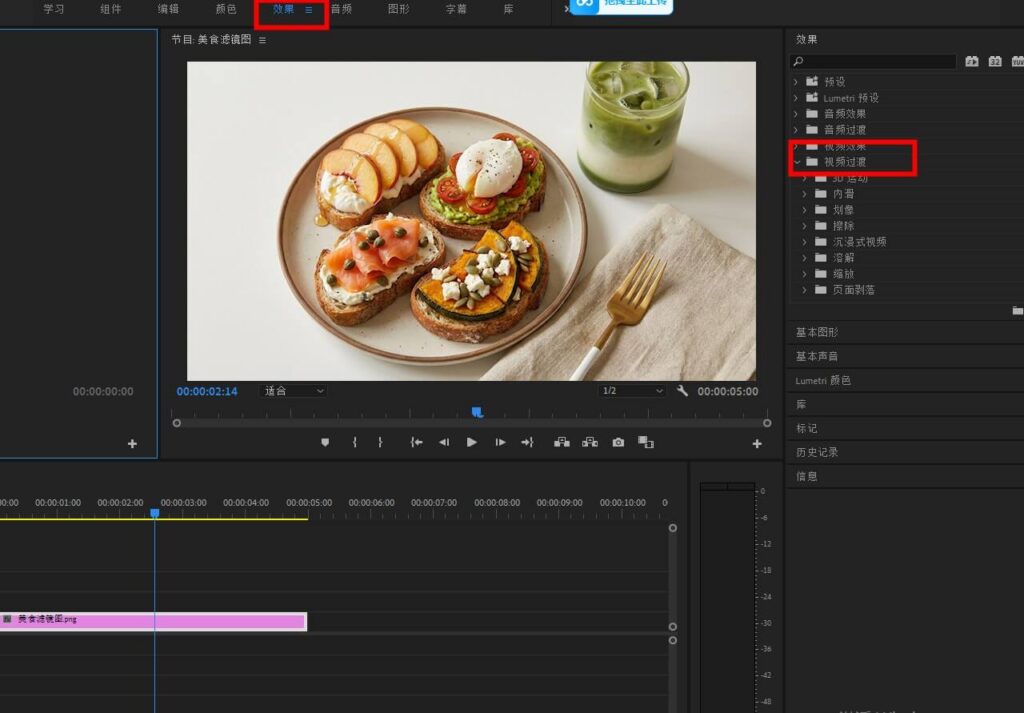Switch to the 音频 workspace tab
This screenshot has height=713, width=1024.
coord(341,9)
